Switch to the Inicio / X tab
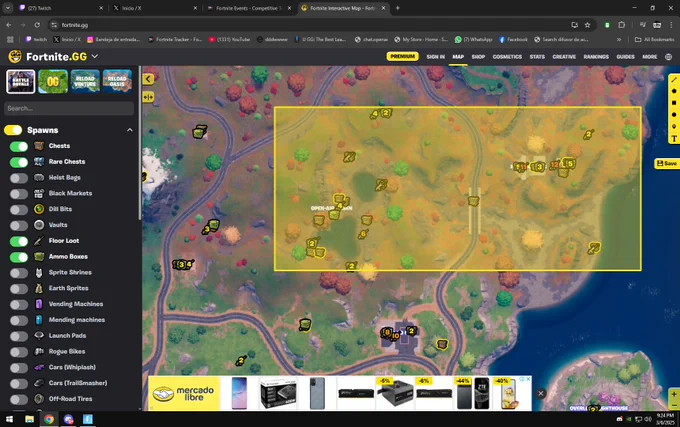Image resolution: width=680 pixels, height=427 pixels. click(x=154, y=8)
